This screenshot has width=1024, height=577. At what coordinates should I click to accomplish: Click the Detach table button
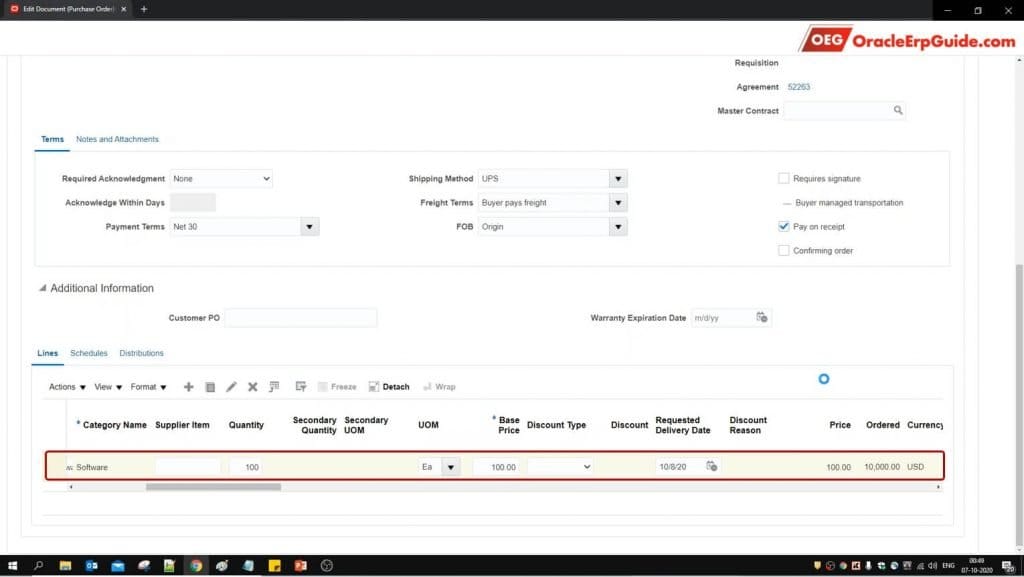tap(389, 387)
